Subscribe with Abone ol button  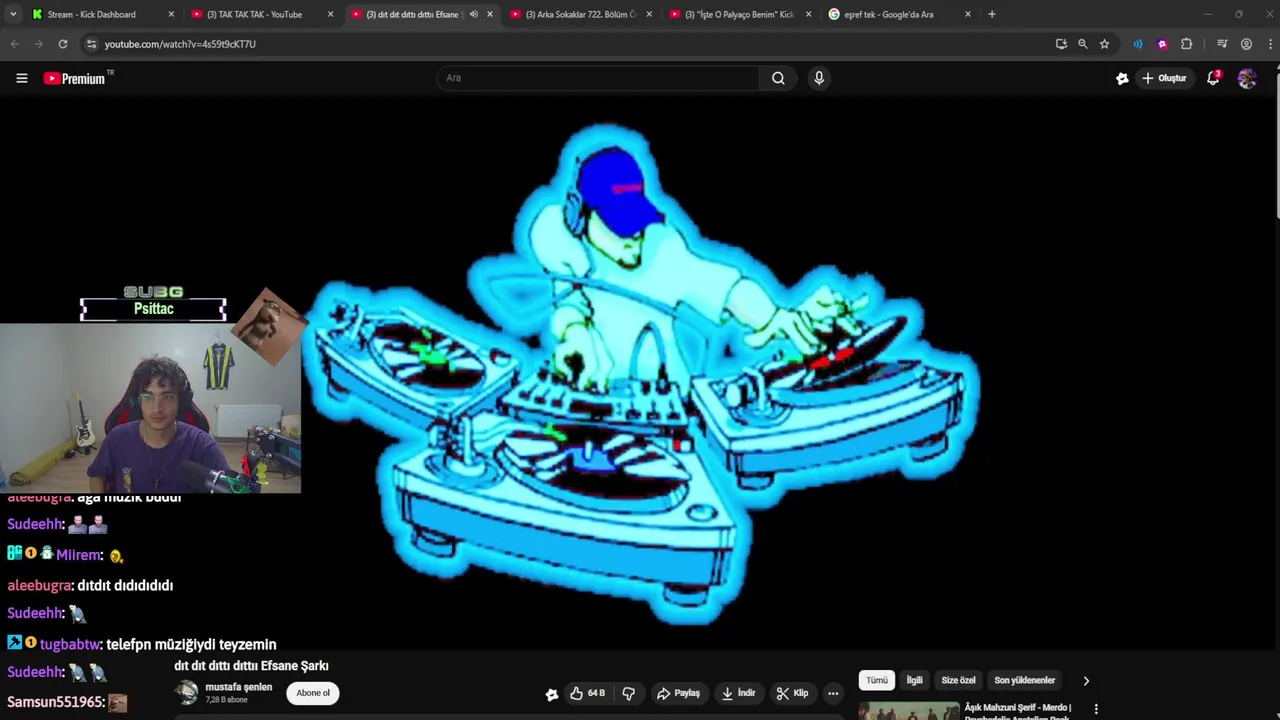(x=313, y=693)
